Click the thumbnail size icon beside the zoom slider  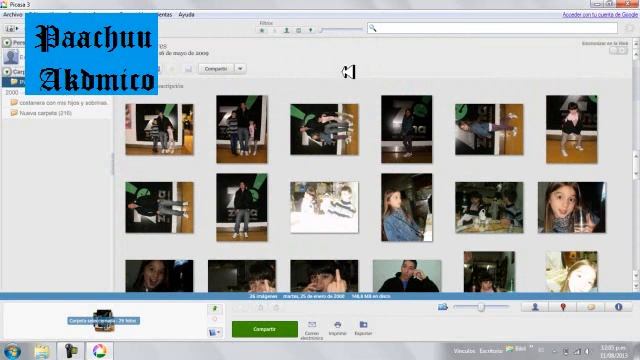click(x=443, y=307)
